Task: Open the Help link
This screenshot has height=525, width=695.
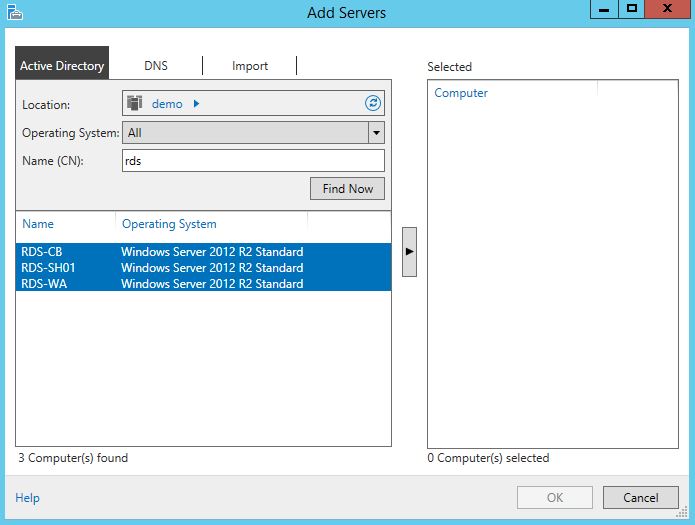Action: 27,498
